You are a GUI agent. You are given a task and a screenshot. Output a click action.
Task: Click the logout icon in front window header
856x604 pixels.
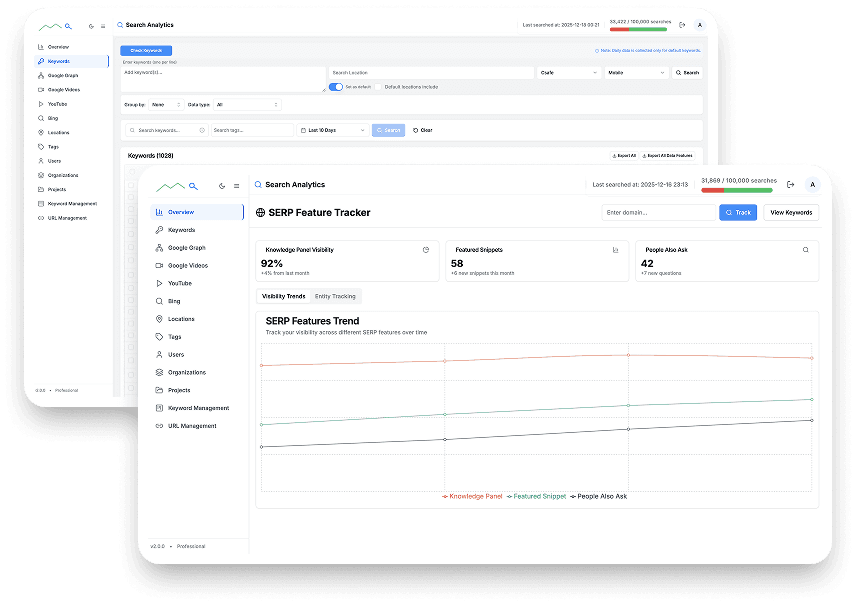tap(790, 185)
